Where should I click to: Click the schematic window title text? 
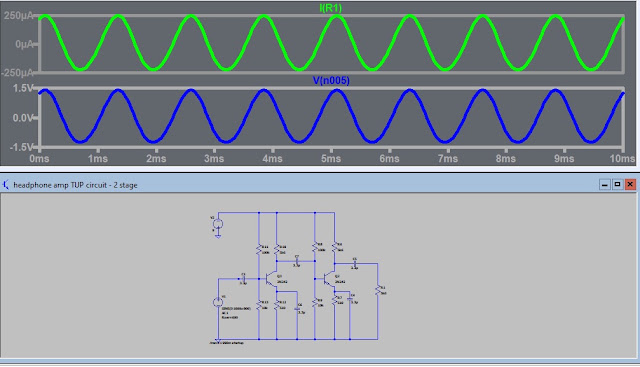(x=76, y=185)
